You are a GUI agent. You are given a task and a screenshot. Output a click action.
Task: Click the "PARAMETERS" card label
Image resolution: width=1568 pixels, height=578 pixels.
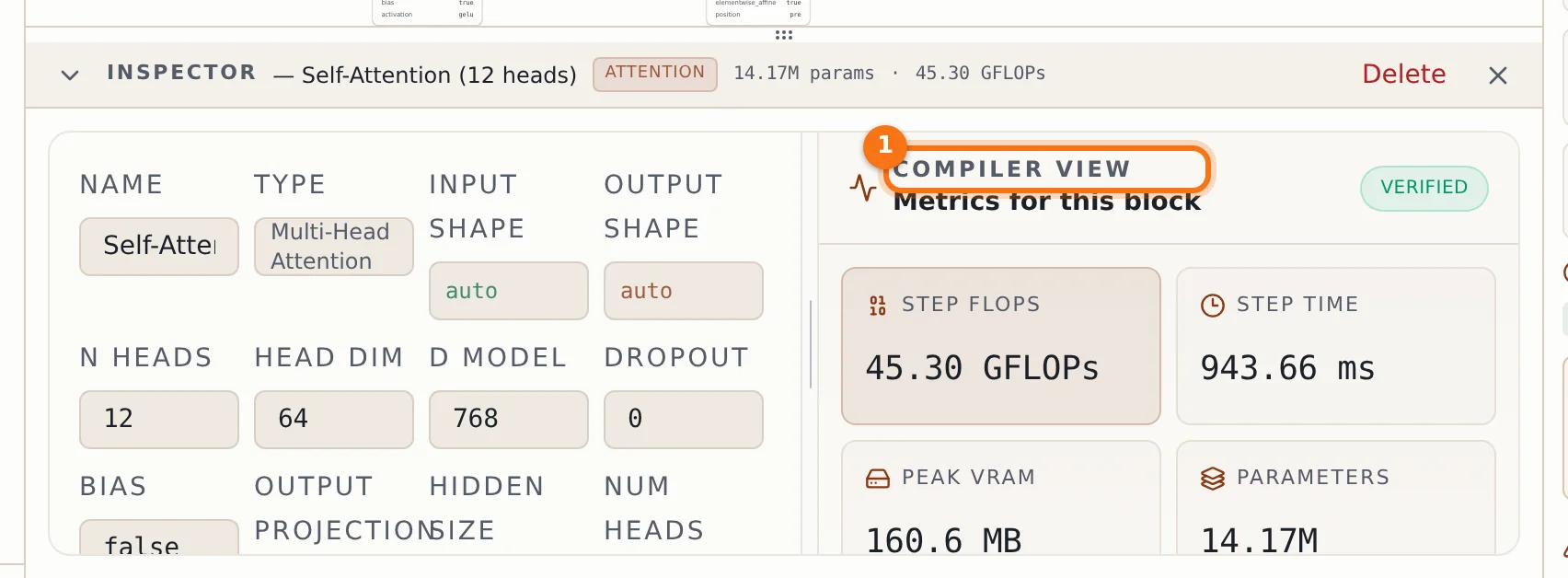(x=1313, y=478)
